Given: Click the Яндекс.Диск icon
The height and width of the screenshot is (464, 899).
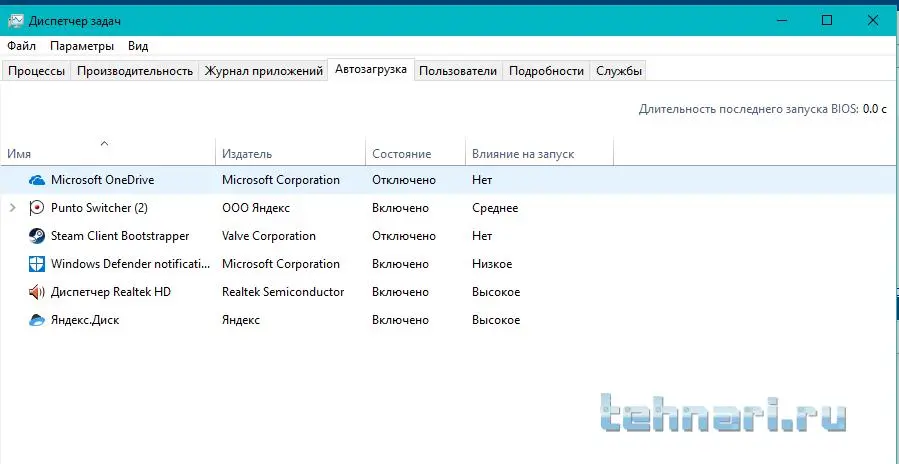Looking at the screenshot, I should [x=37, y=321].
